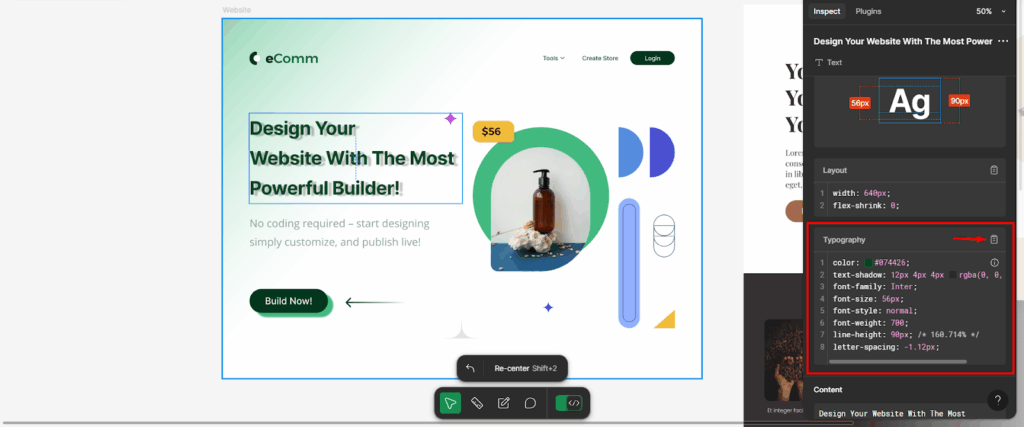Click the Layout section header

coord(835,170)
